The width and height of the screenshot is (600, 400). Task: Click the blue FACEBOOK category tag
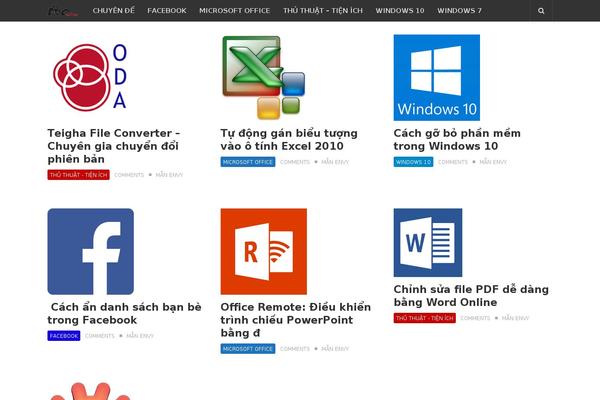(x=64, y=336)
